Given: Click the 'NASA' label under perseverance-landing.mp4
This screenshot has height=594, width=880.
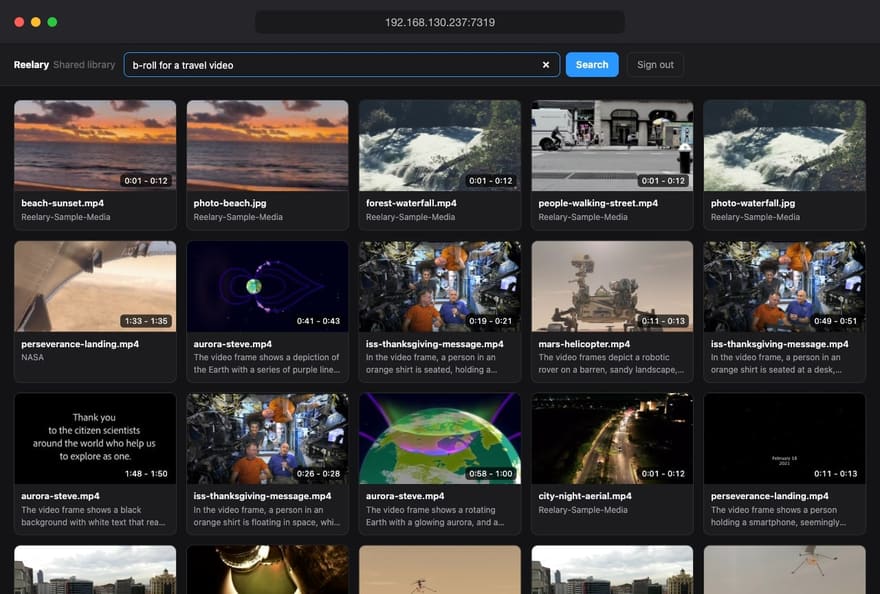Looking at the screenshot, I should pyautogui.click(x=33, y=357).
